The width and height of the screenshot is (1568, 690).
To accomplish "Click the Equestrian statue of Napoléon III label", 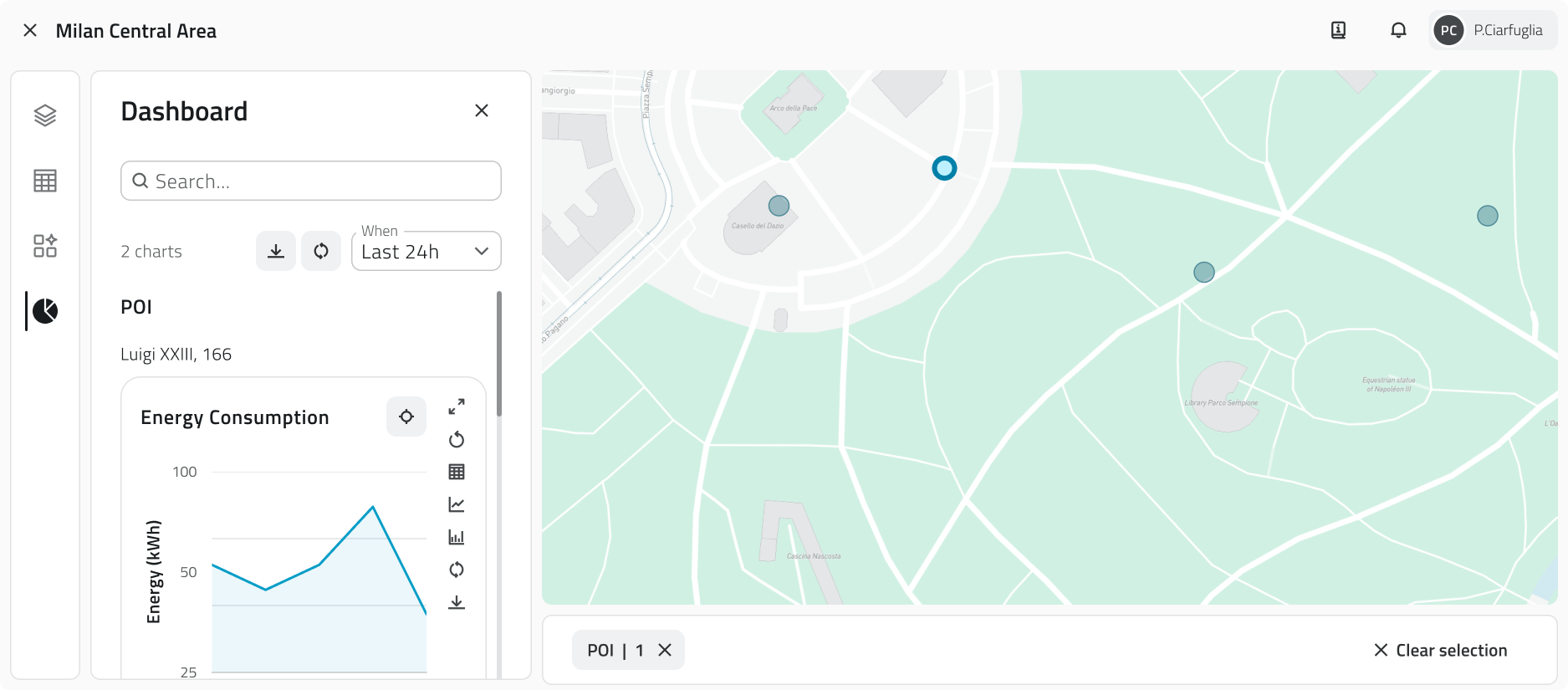I will [x=1389, y=385].
